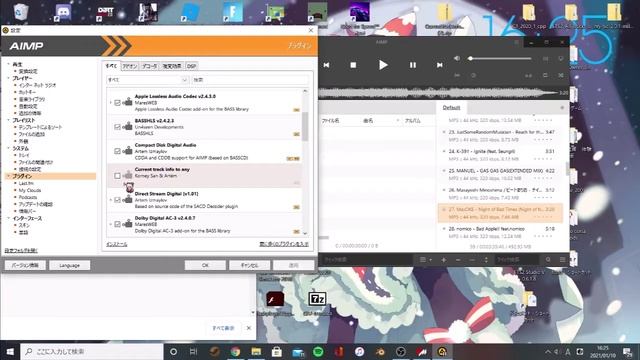The height and width of the screenshot is (360, 640).
Task: Collapse the プレイヤー tree section
Action: click(x=9, y=78)
